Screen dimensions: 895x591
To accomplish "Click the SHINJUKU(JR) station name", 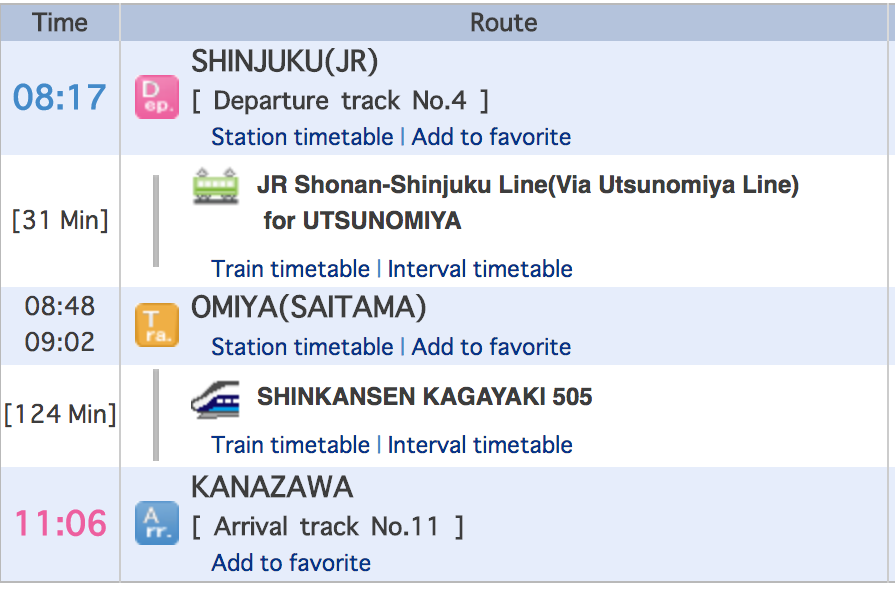I will (x=285, y=62).
